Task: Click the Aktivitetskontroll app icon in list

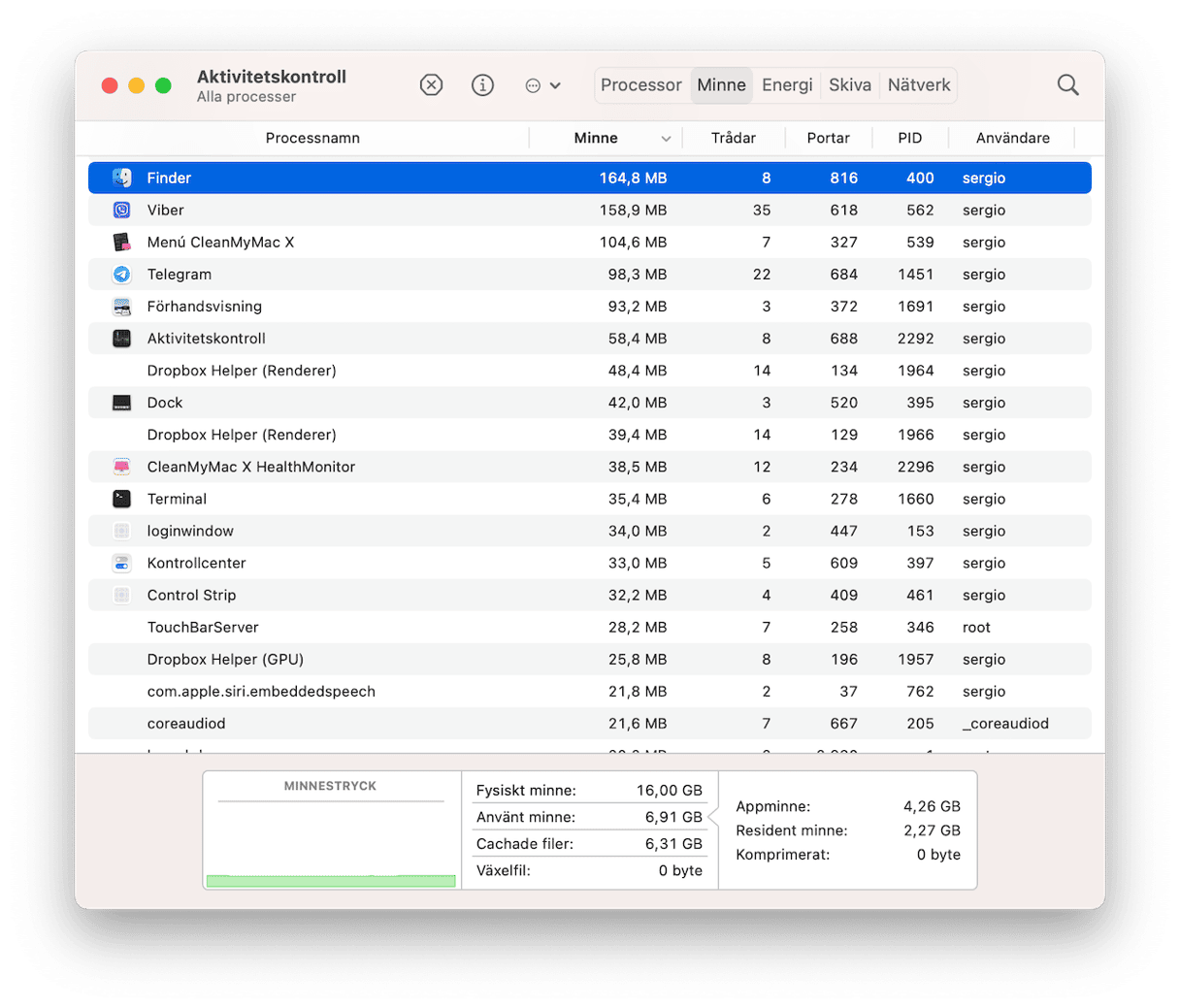Action: tap(121, 338)
